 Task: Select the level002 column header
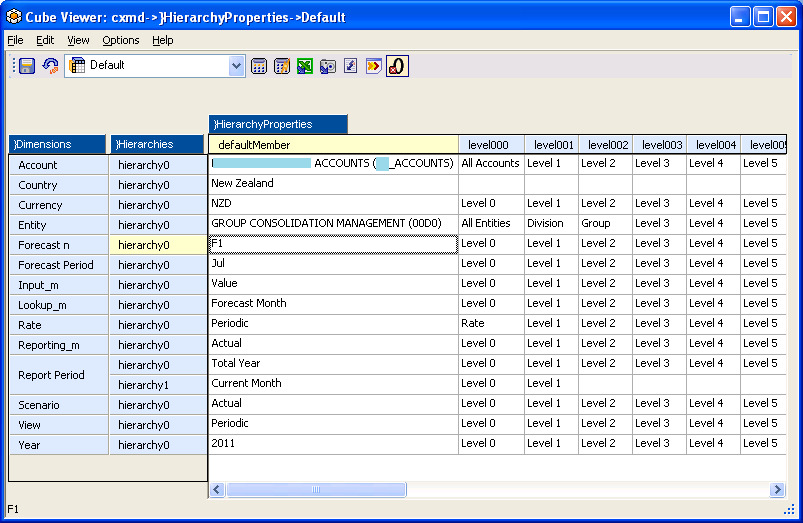tap(606, 145)
